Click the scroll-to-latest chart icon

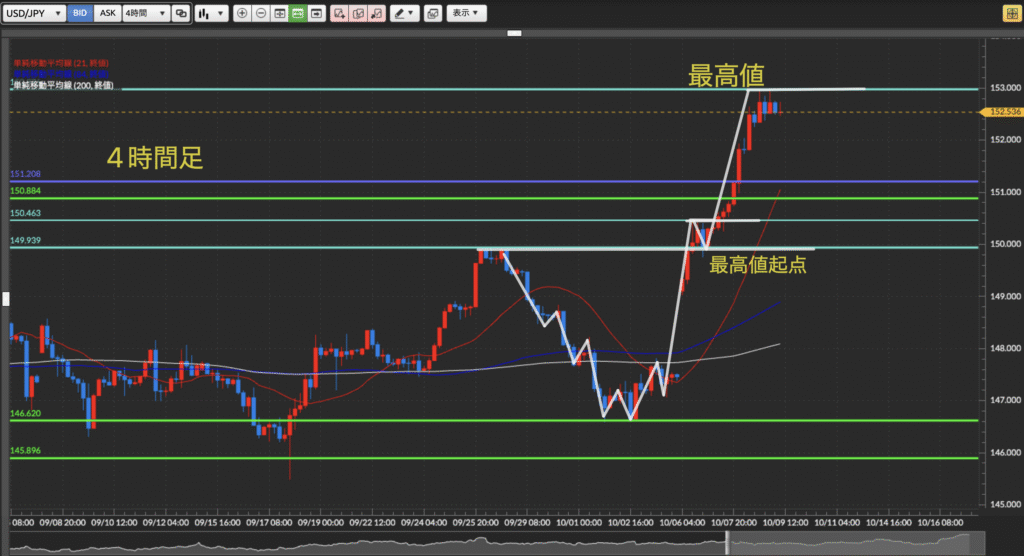pos(316,14)
